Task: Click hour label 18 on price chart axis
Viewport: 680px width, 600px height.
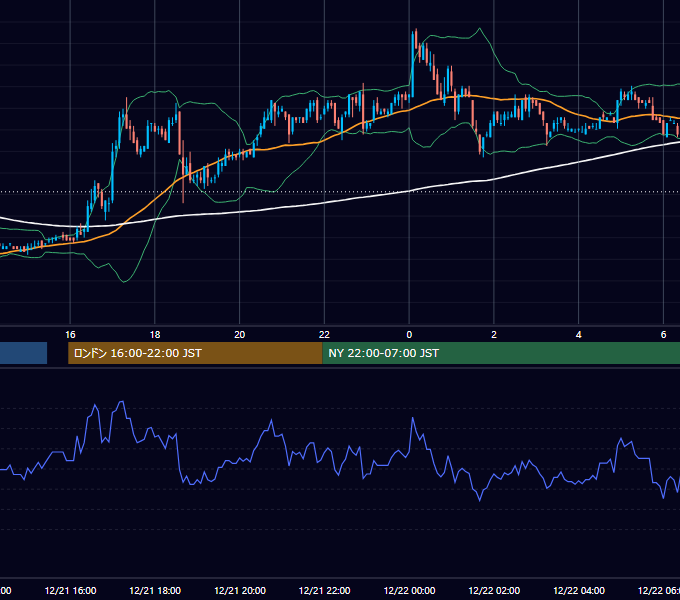Action: (x=155, y=335)
